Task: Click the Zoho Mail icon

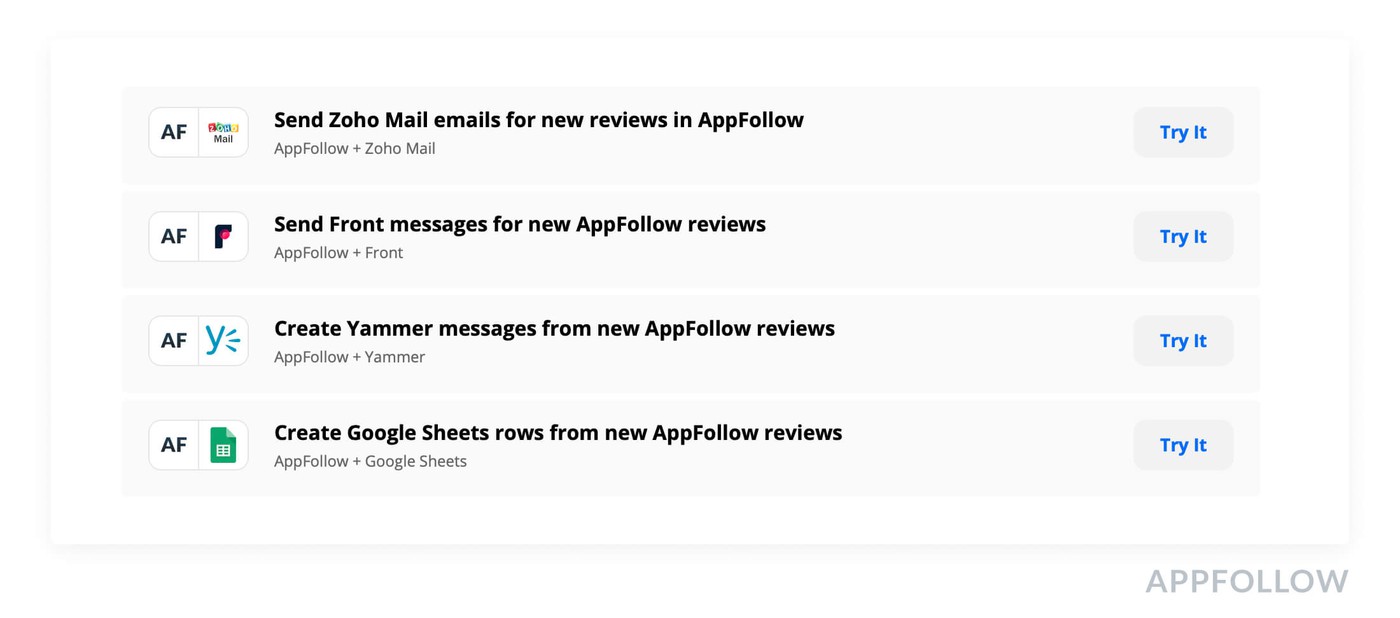Action: (223, 132)
